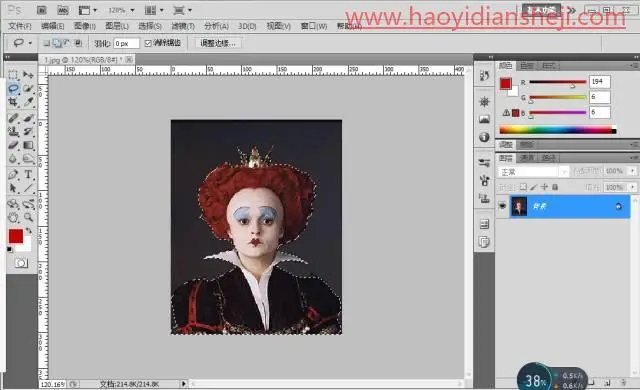Reset default foreground and background colors
Screen dimensions: 640x390
coord(10,249)
